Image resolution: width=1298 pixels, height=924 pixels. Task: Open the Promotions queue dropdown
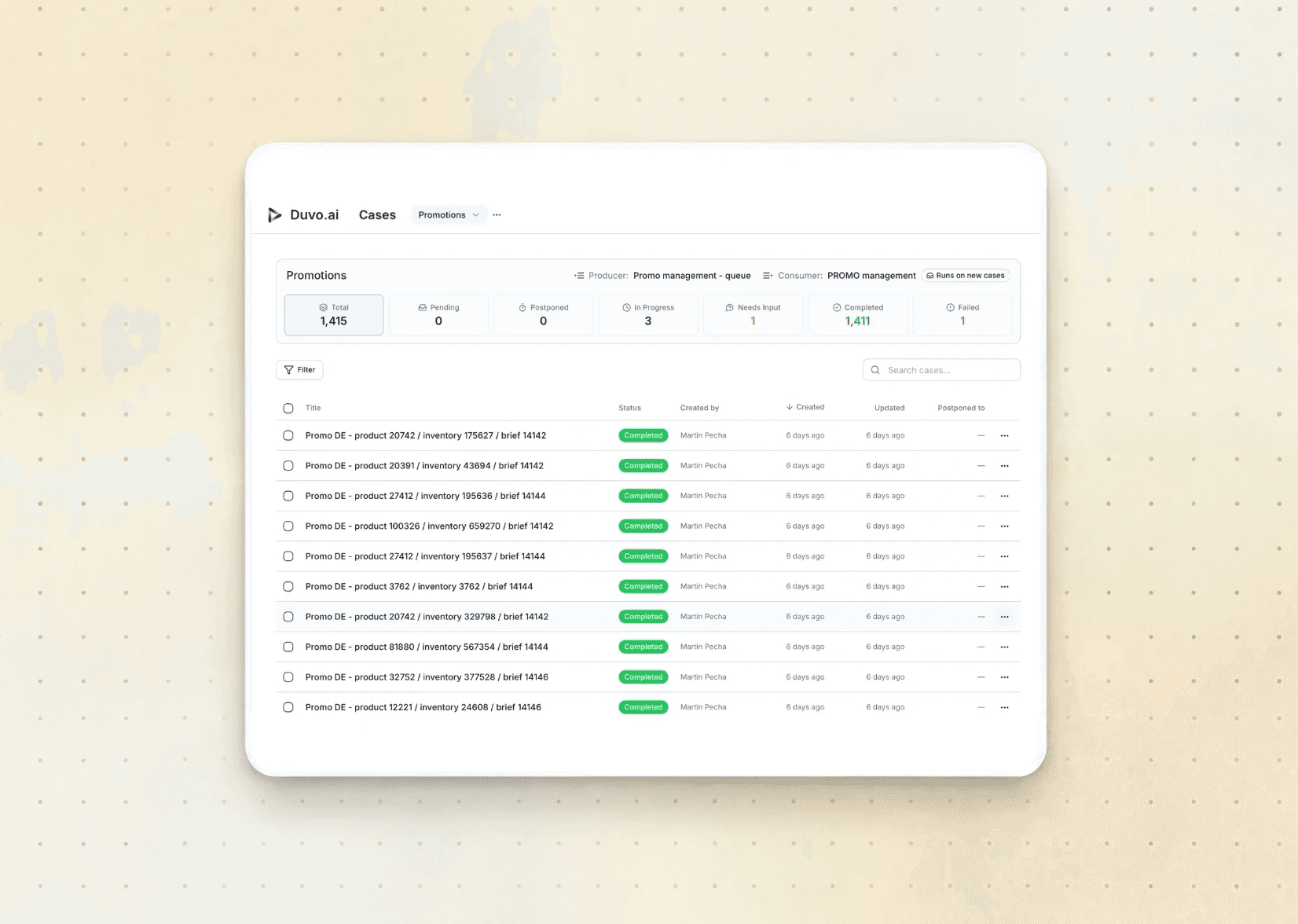click(449, 214)
